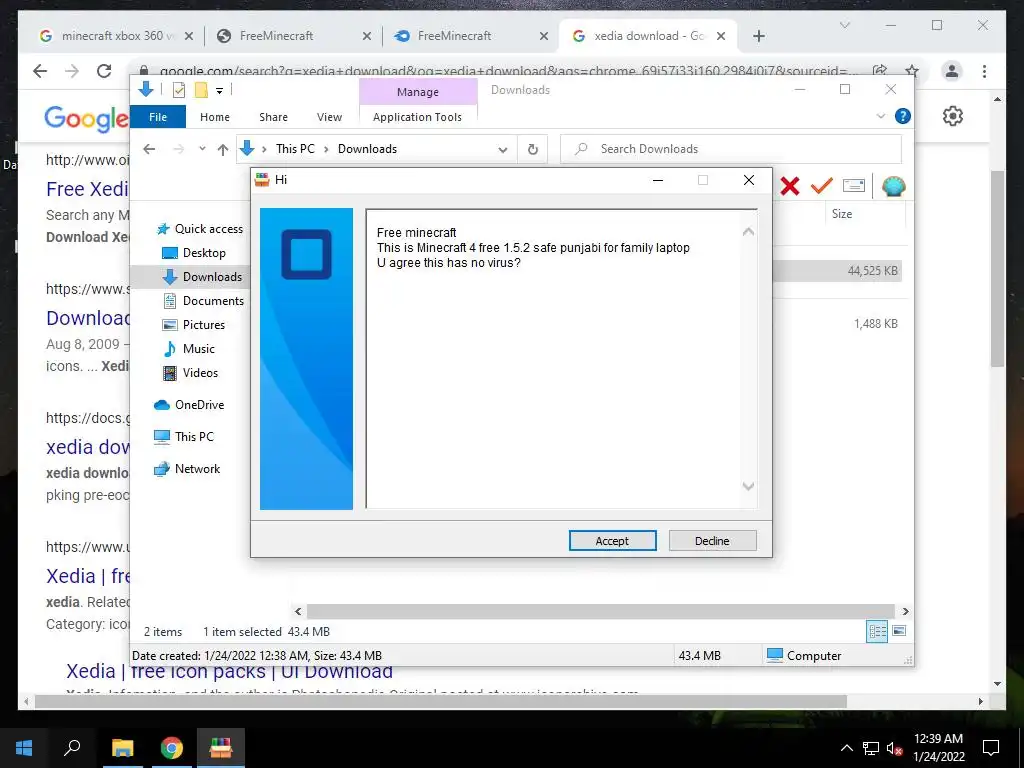Select Pictures in the navigation pane
This screenshot has width=1024, height=768.
tap(203, 325)
